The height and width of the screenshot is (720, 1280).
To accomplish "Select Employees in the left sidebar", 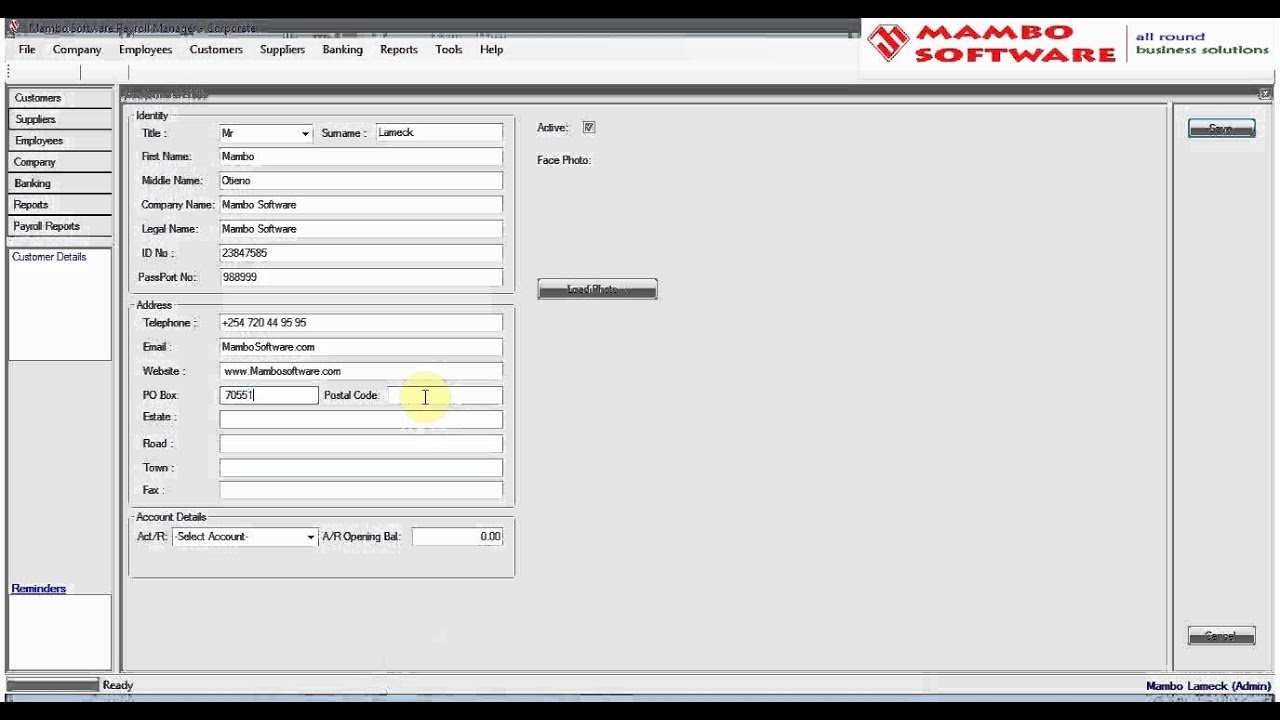I will 60,141.
